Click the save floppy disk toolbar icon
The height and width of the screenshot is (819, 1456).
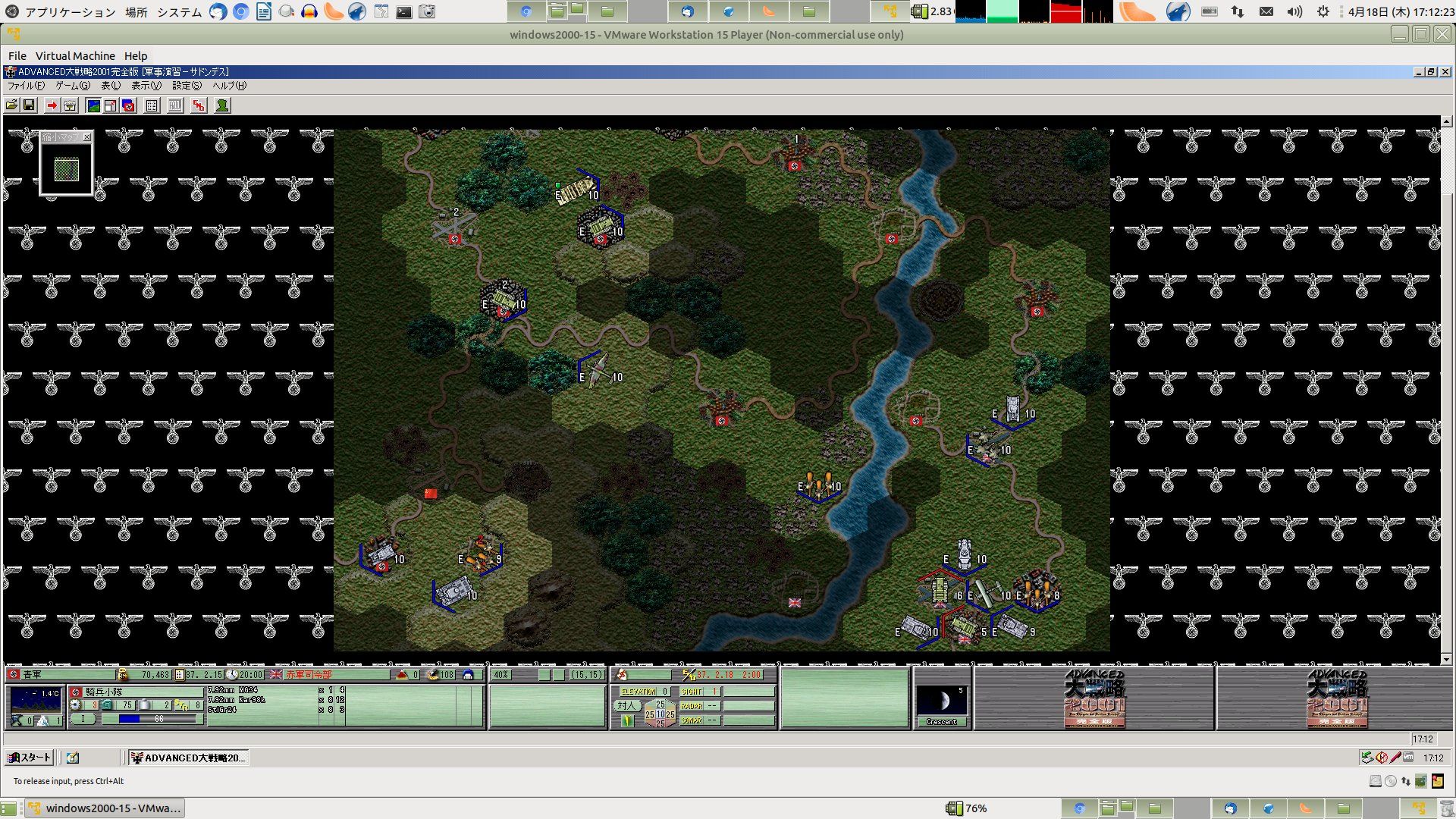[29, 105]
